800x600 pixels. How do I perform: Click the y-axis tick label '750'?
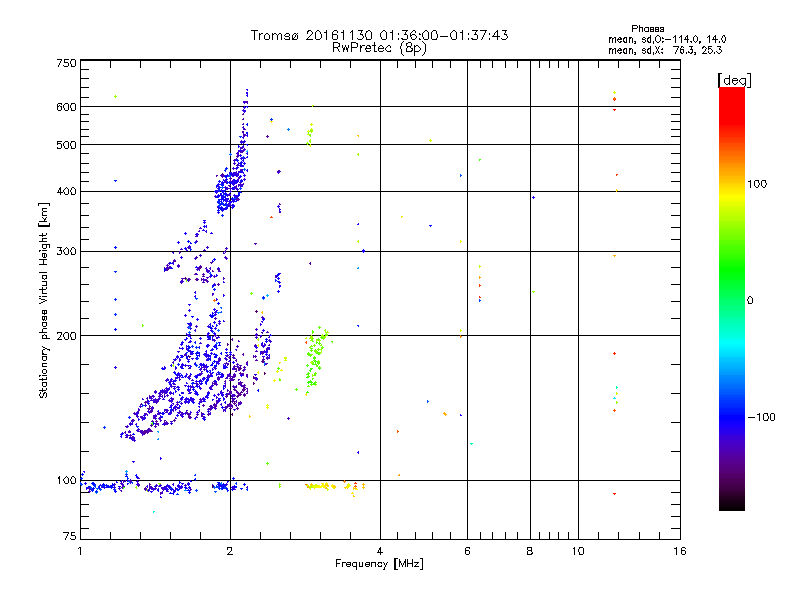tap(66, 63)
